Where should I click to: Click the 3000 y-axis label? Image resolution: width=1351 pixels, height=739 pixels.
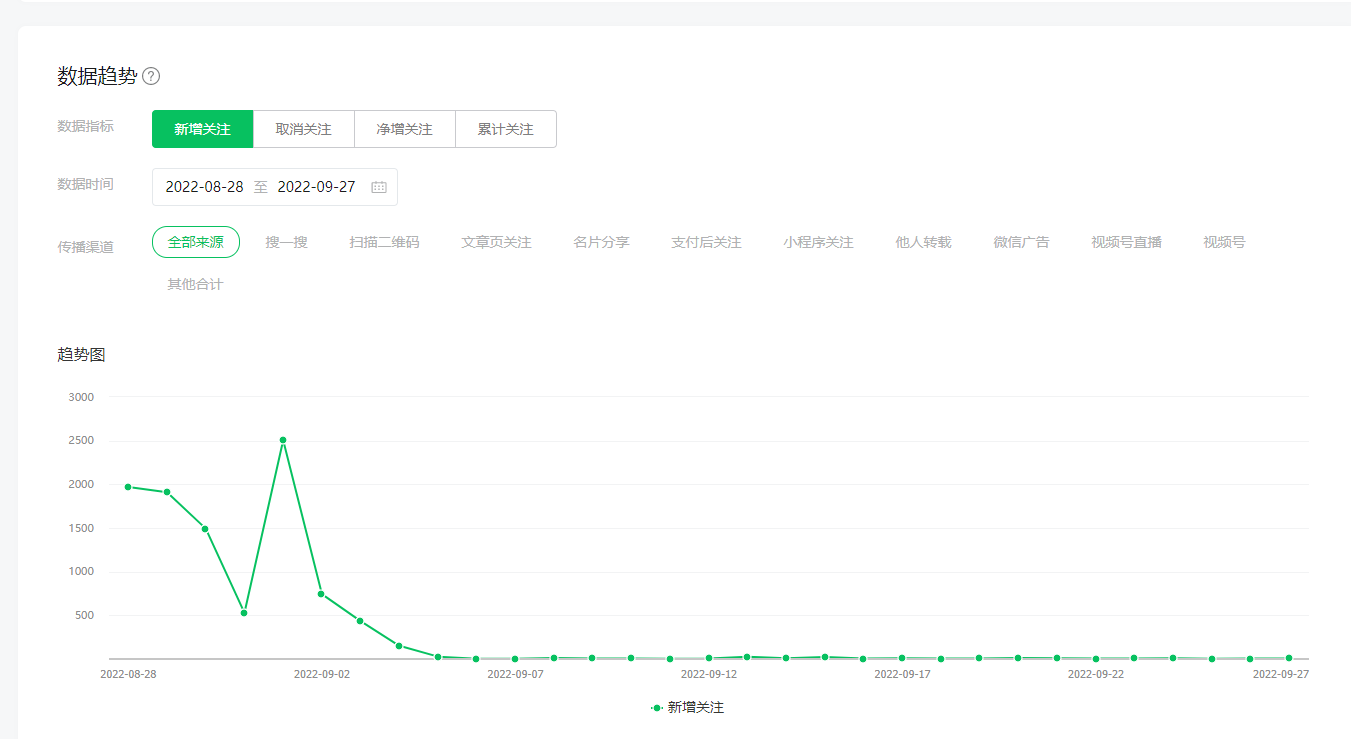tap(81, 397)
